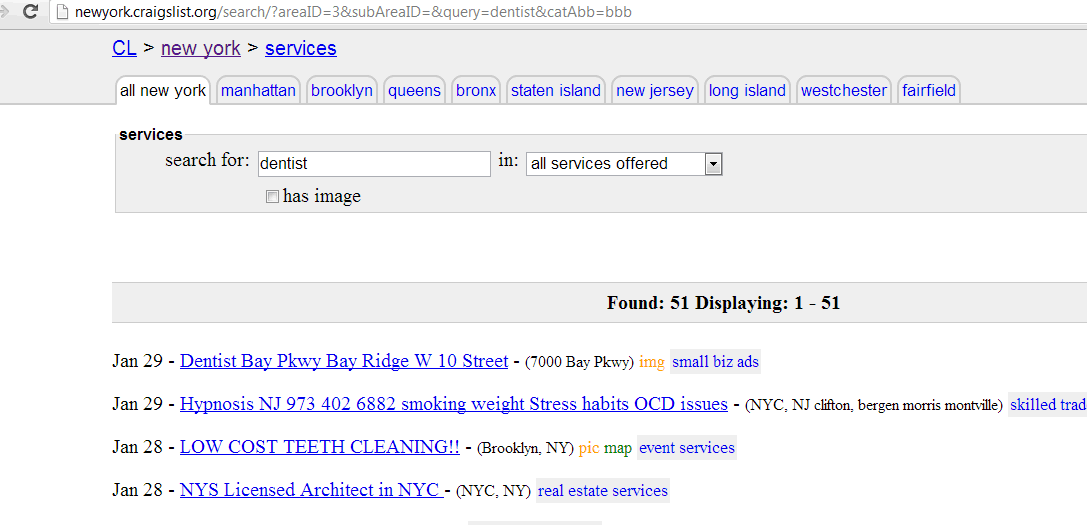Switch to the brooklyn tab
The width and height of the screenshot is (1087, 525).
(x=342, y=90)
